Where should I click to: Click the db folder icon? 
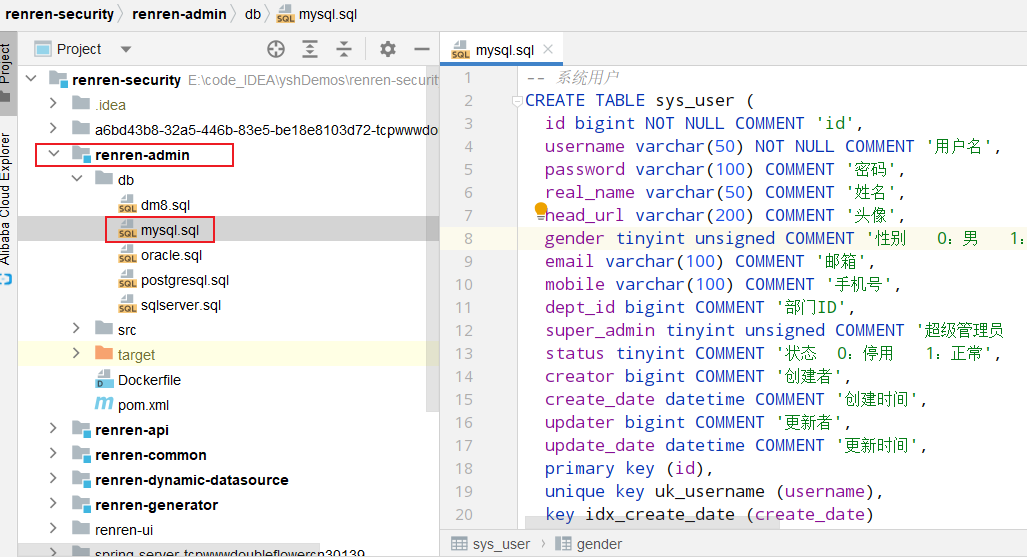pos(103,178)
